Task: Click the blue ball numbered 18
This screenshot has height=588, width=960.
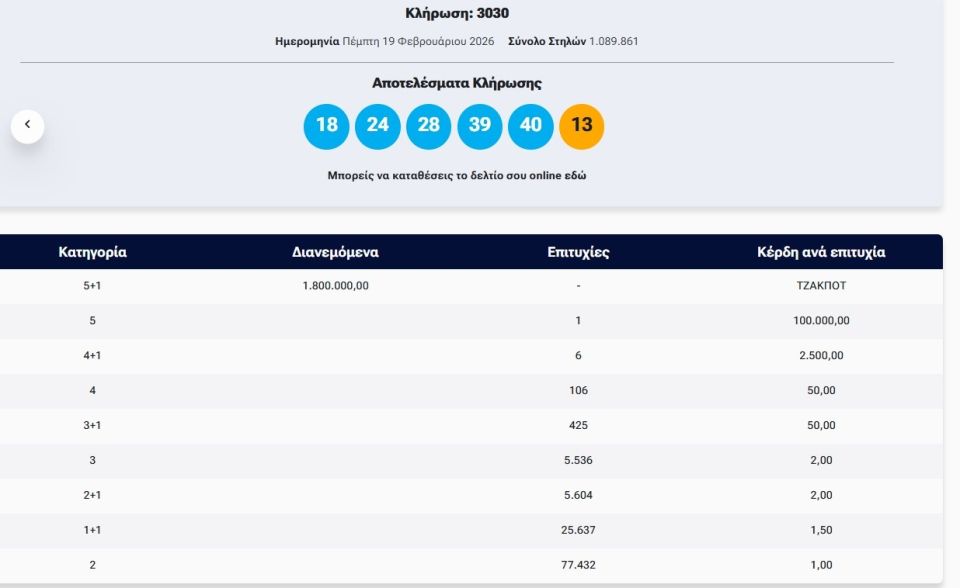Action: [x=326, y=126]
